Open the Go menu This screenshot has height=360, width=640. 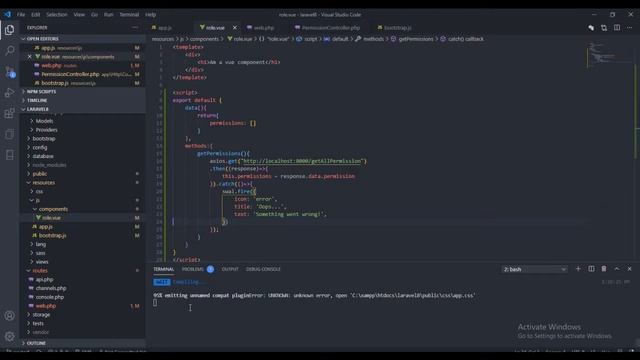(94, 14)
